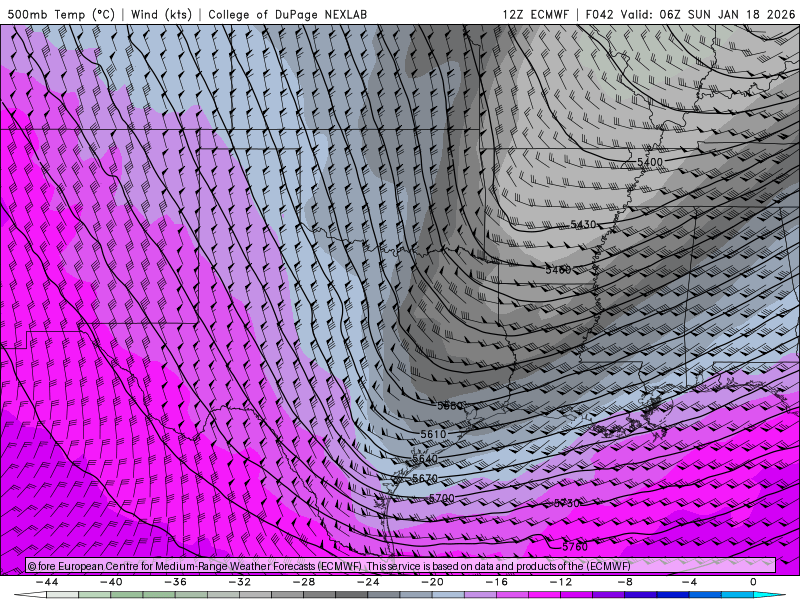This screenshot has height=600, width=800.
Task: Click the 5430 height contour label
Action: tap(583, 224)
